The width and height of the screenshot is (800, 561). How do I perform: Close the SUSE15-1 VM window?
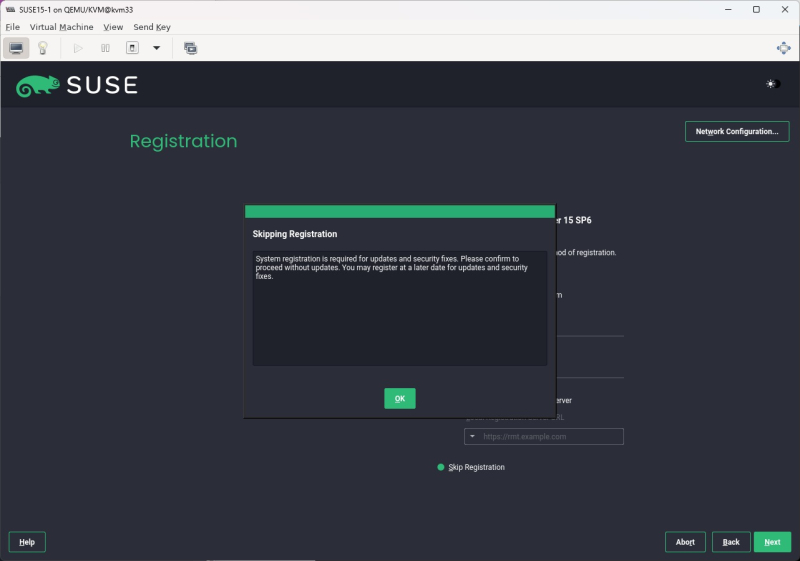[x=785, y=10]
